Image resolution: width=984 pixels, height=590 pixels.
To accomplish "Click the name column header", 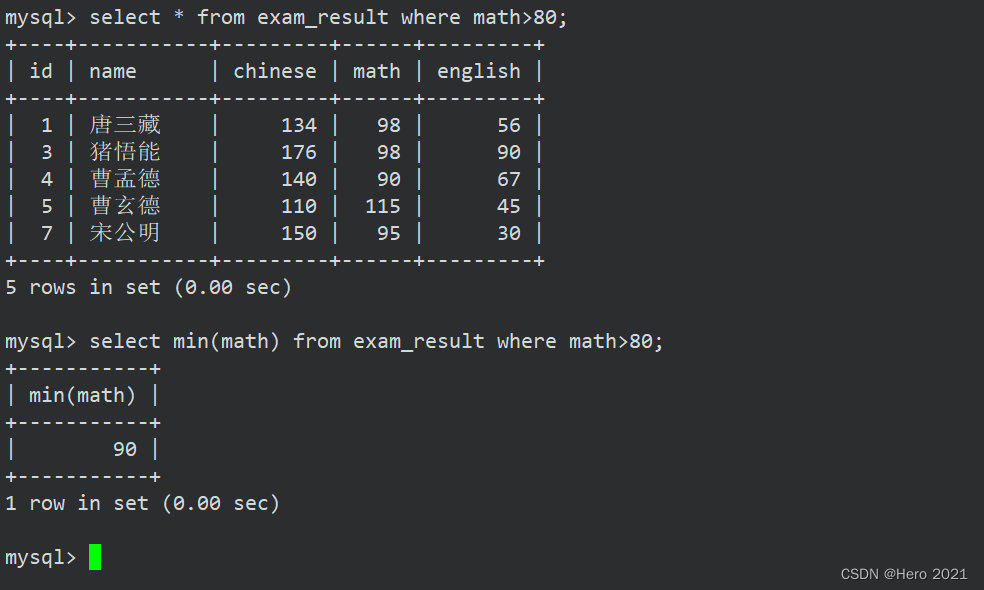I will (113, 72).
